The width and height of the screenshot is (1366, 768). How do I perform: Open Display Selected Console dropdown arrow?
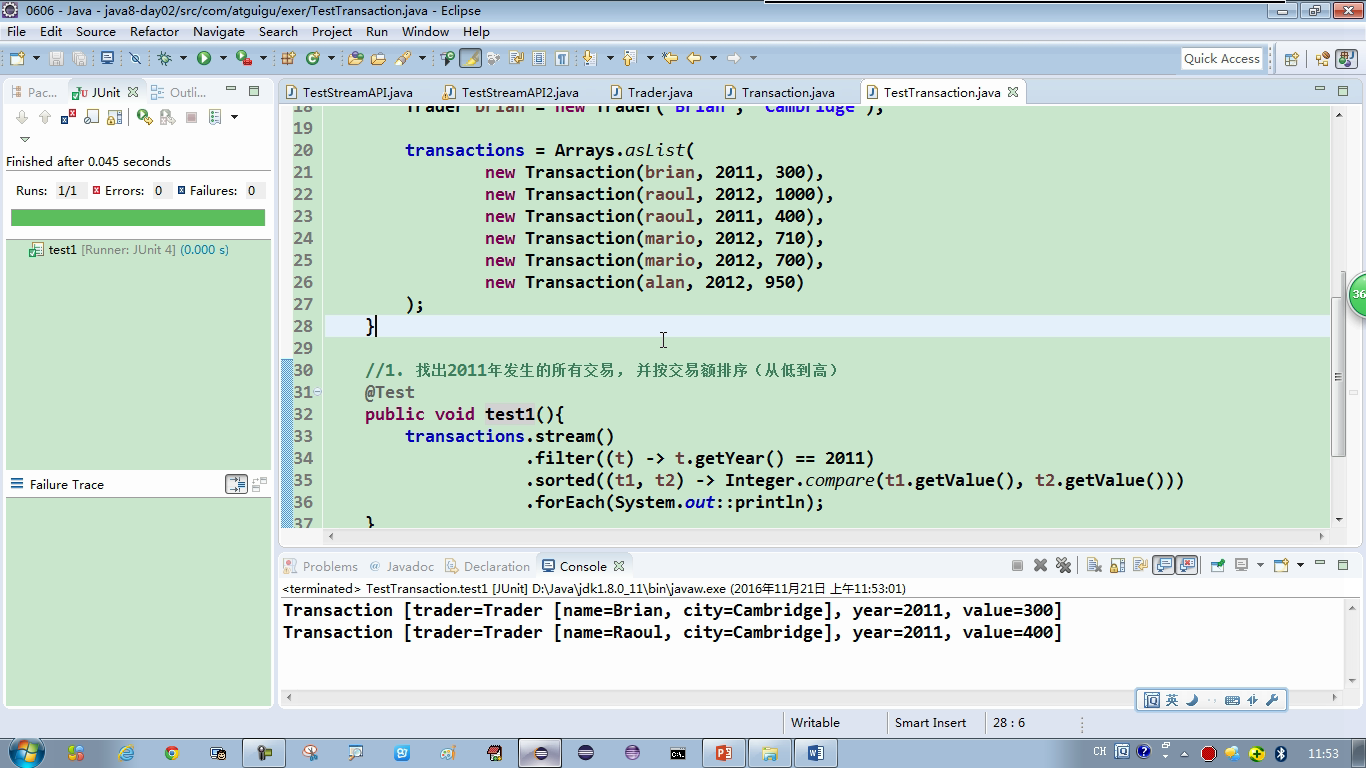[1260, 565]
